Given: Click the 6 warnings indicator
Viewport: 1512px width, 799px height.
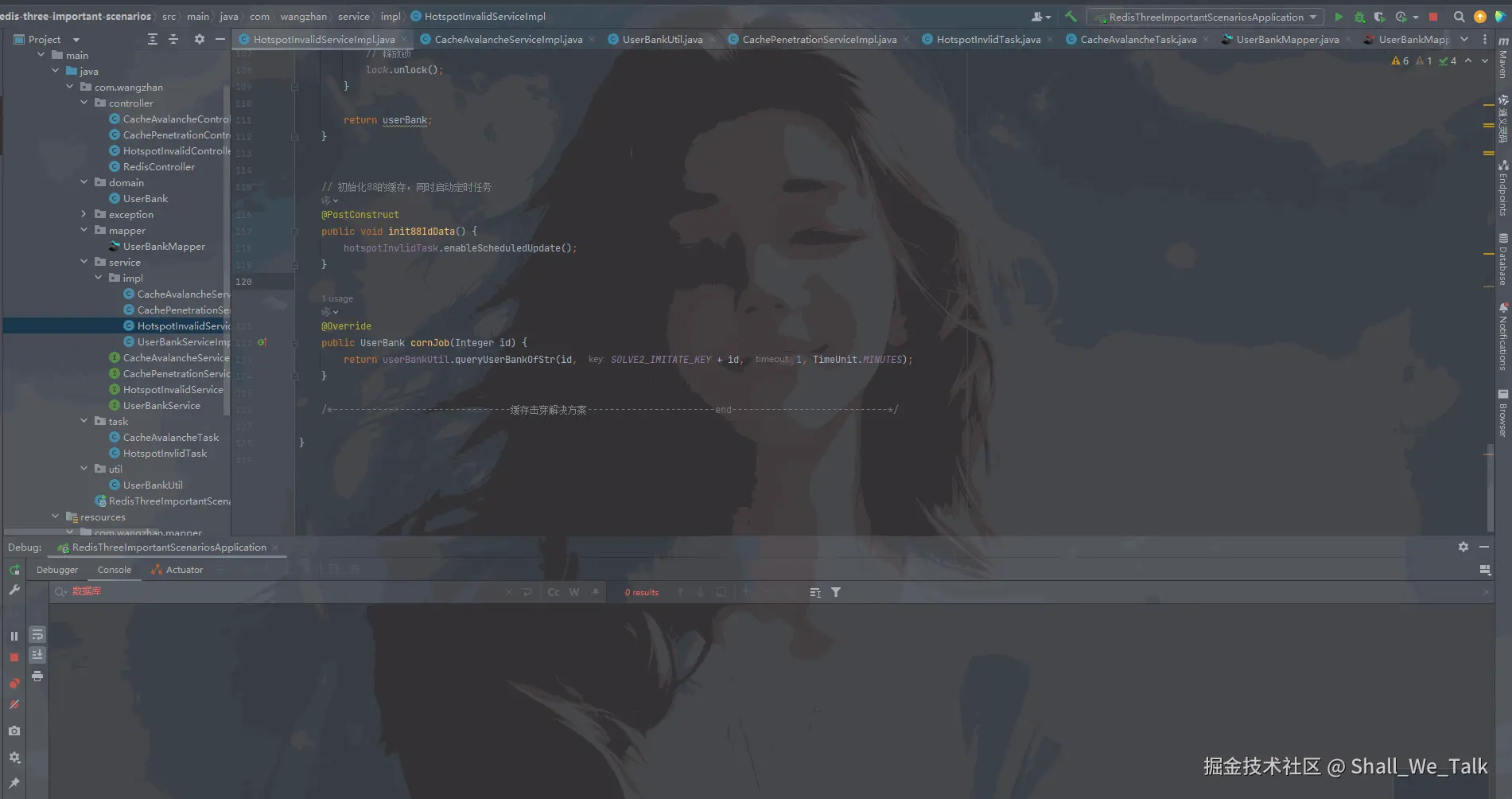Looking at the screenshot, I should 1400,60.
